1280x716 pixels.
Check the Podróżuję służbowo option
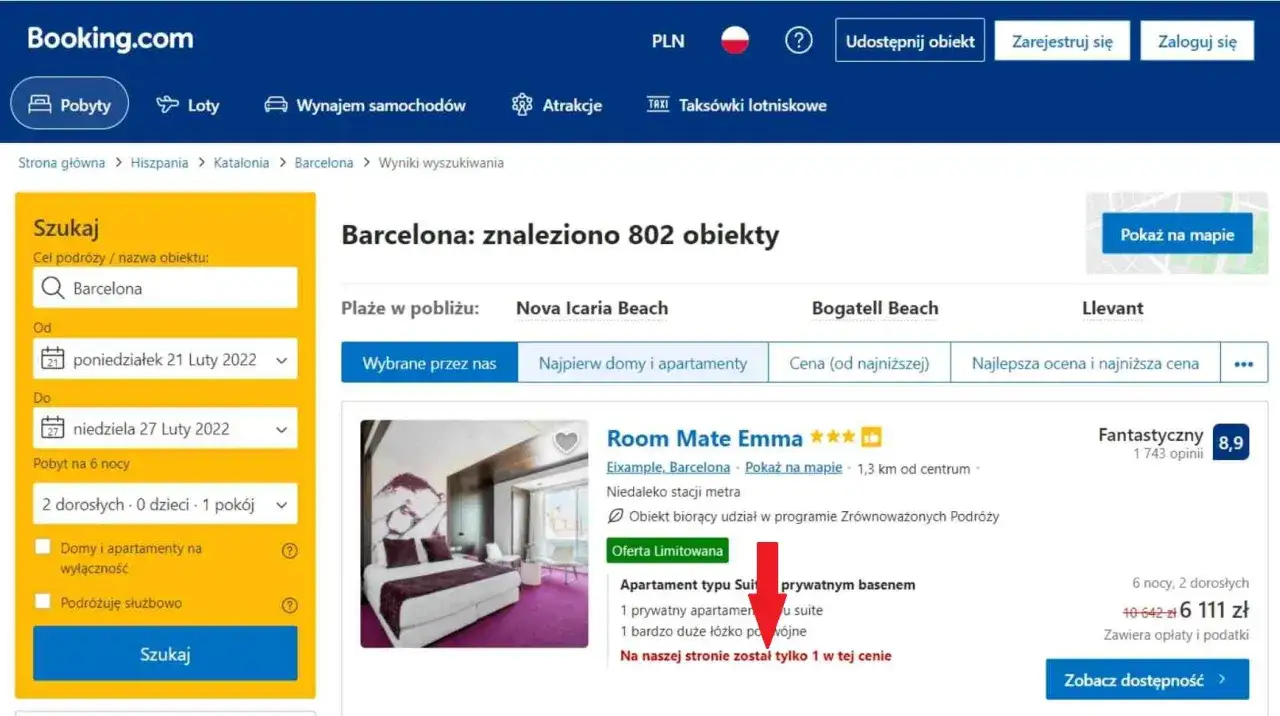43,603
